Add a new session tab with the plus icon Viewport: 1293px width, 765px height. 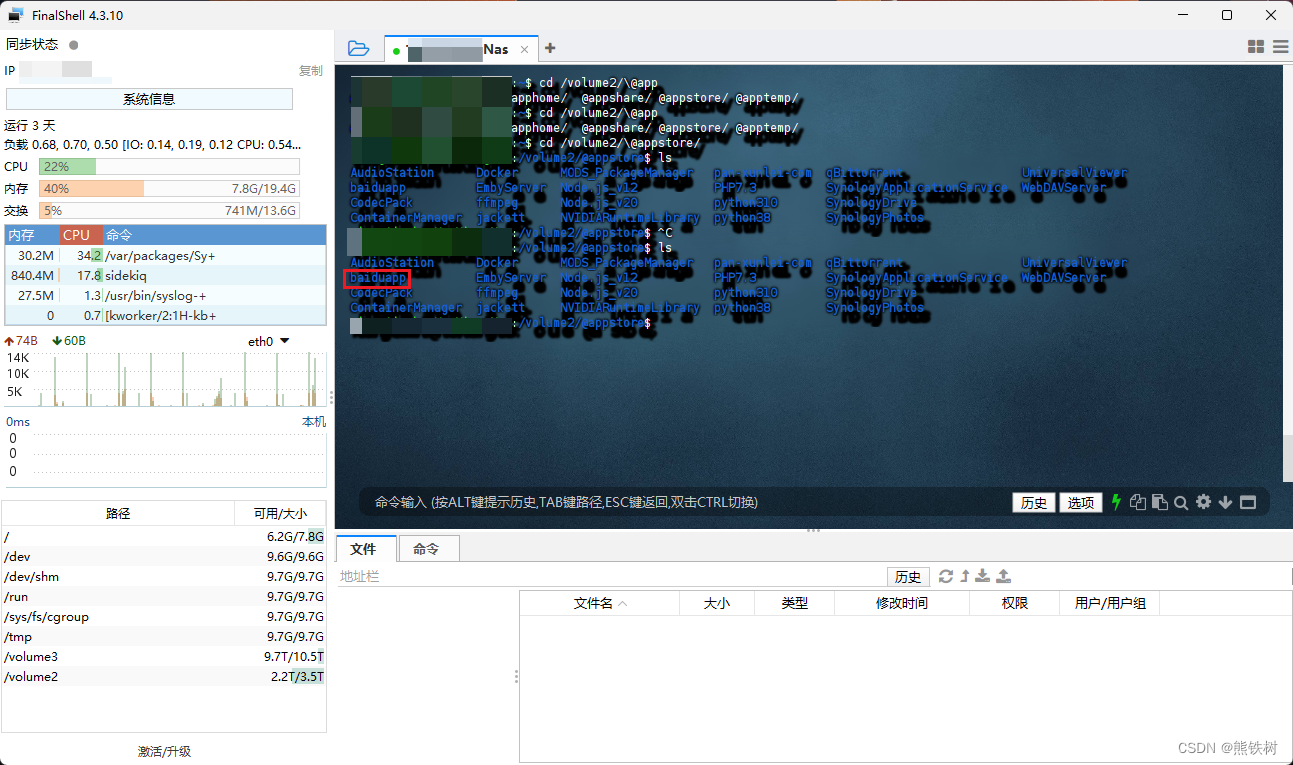pyautogui.click(x=550, y=48)
